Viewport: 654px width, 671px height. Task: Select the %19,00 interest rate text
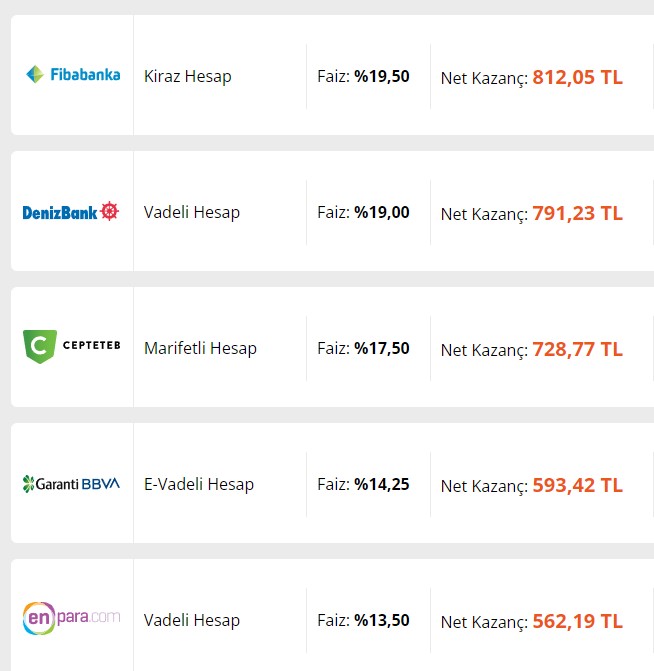point(382,212)
